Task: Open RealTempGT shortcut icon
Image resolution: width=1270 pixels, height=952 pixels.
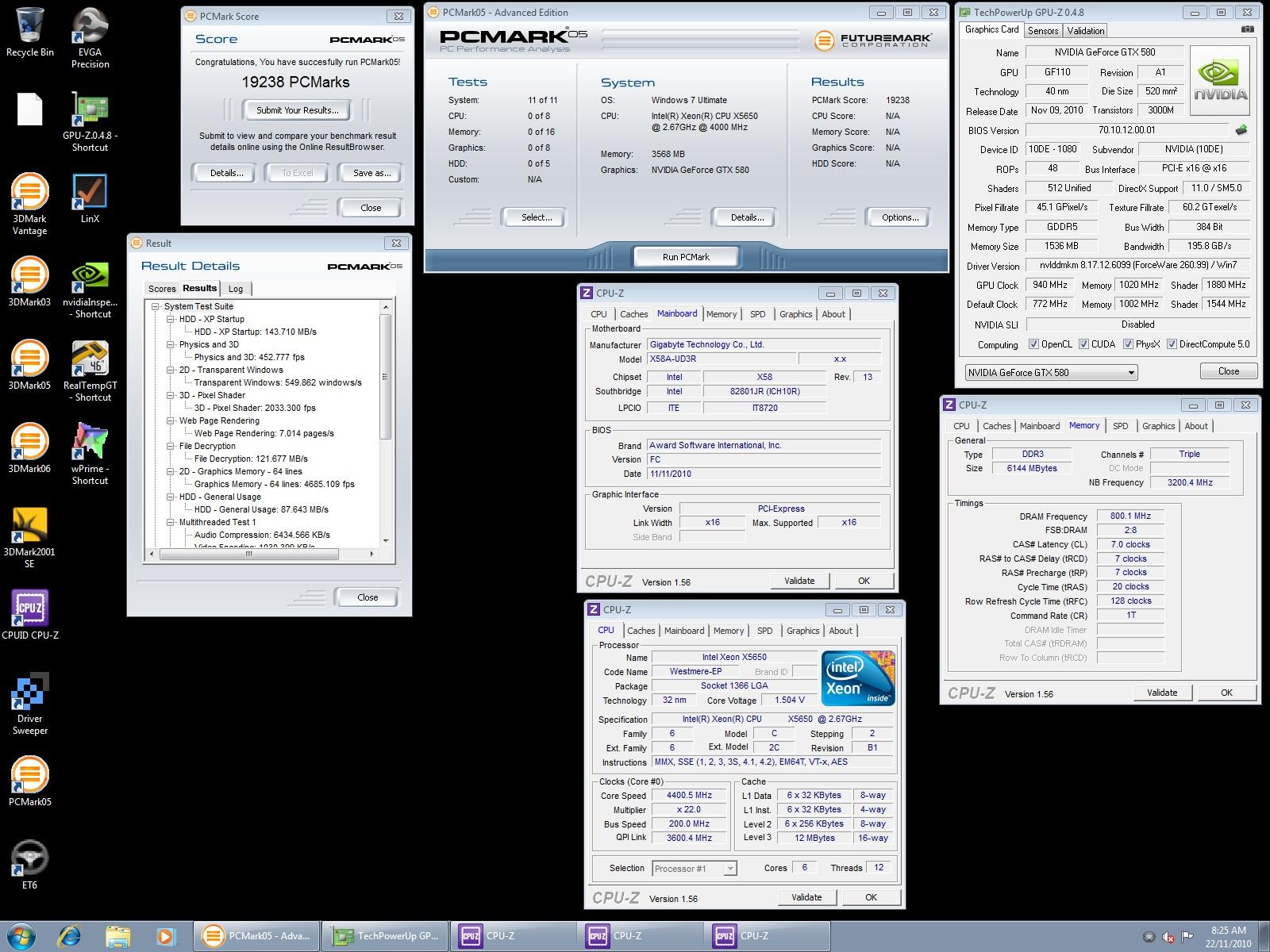Action: point(90,370)
